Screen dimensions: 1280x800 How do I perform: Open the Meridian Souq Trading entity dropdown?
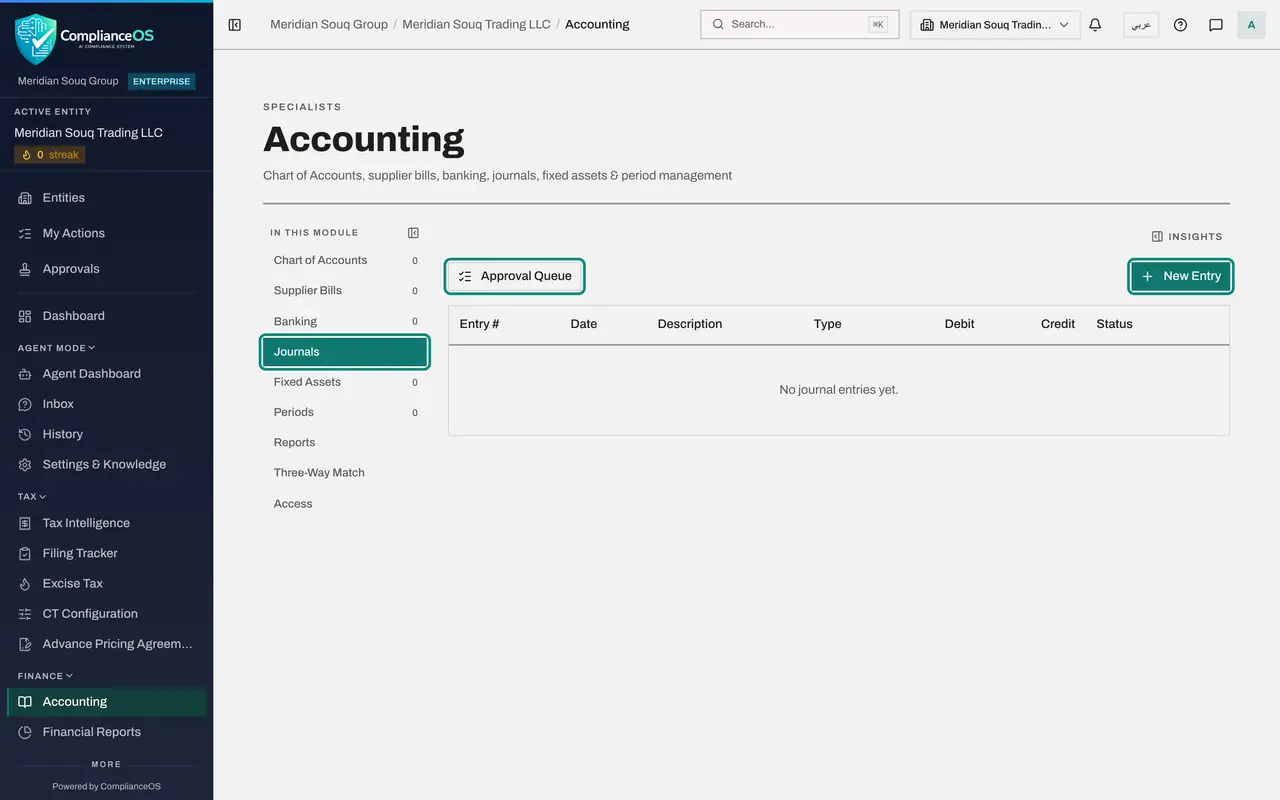point(995,25)
